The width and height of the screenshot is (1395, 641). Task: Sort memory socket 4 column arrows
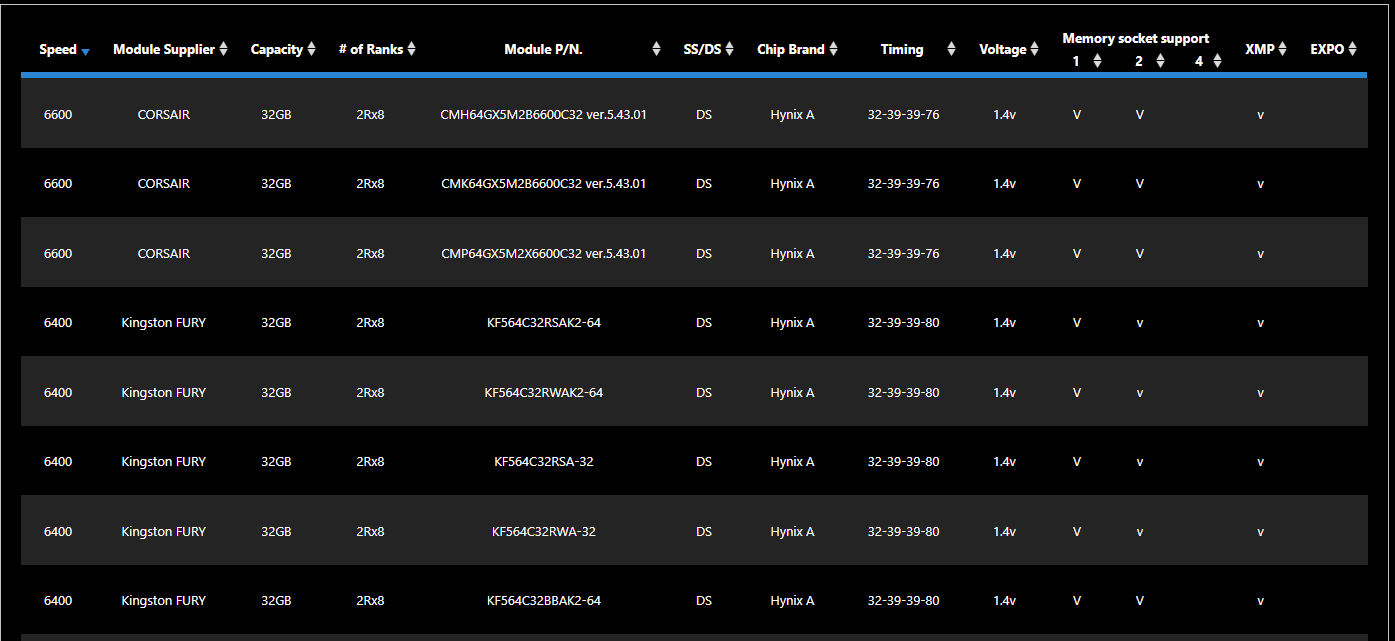pos(1217,60)
